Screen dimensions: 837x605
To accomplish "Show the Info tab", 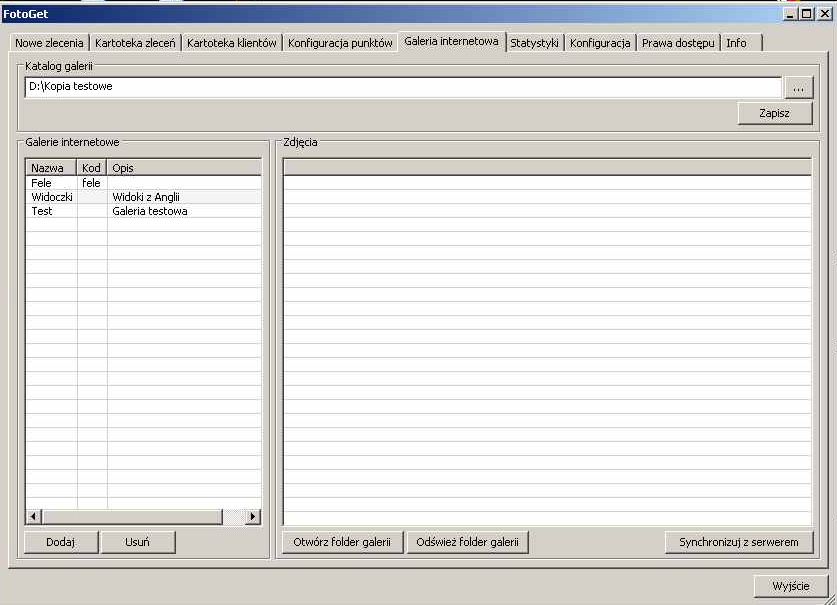I will [x=741, y=43].
